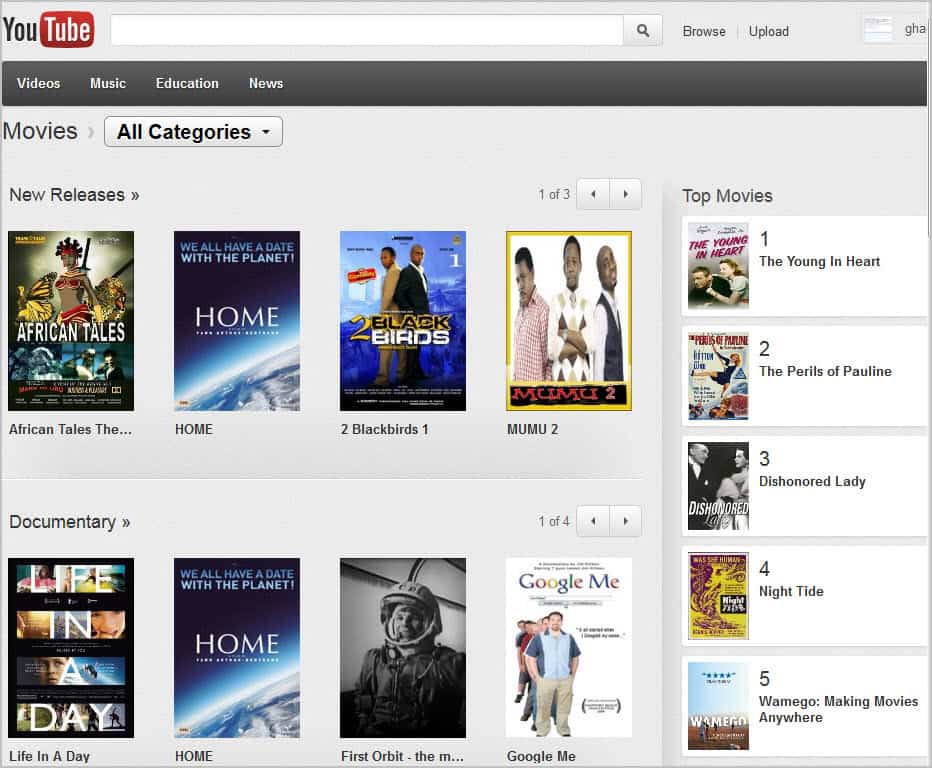Open HOME poster in Documentary section
The height and width of the screenshot is (768, 932).
point(237,648)
